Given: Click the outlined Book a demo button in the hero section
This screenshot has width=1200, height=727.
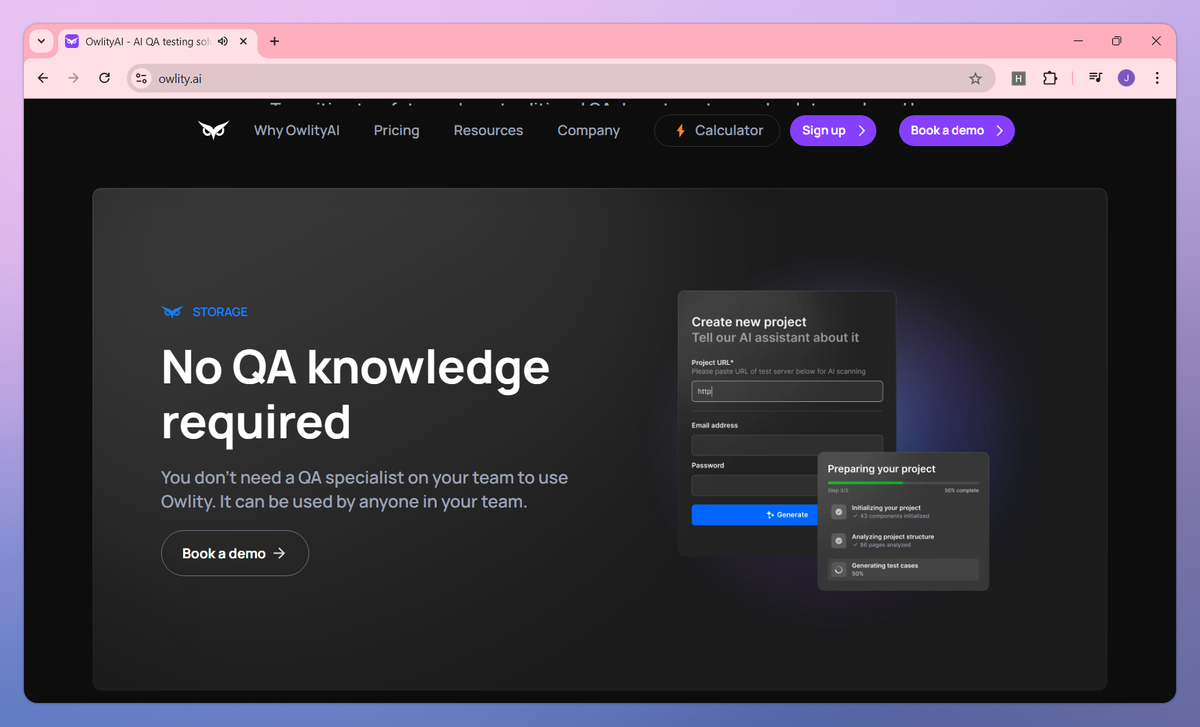Looking at the screenshot, I should click(235, 553).
